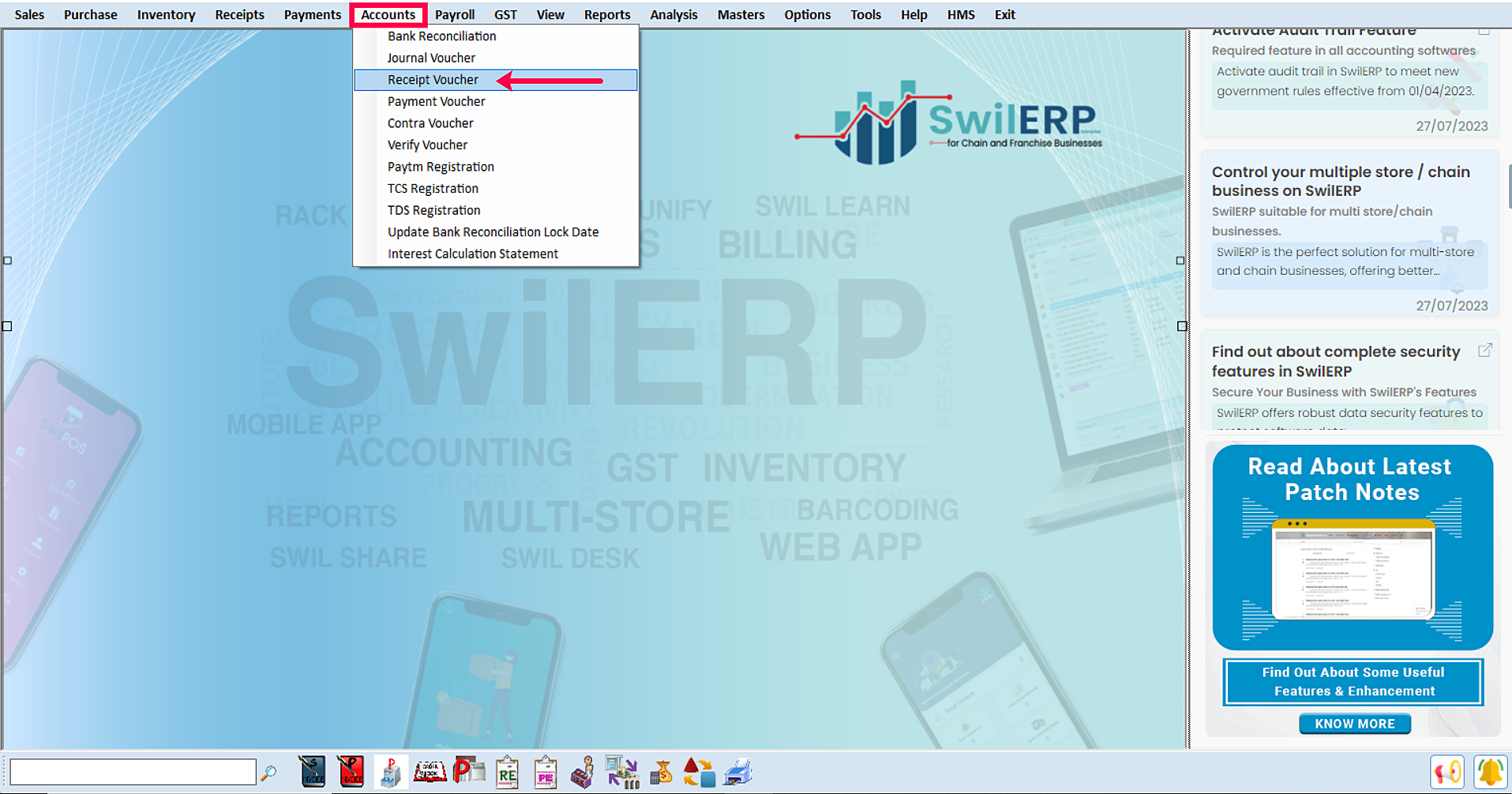
Task: Select TCS Registration from Accounts menu
Action: click(496, 188)
